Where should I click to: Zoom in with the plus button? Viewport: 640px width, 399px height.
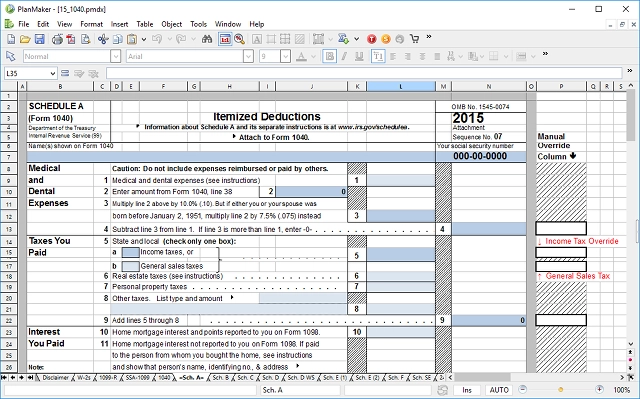tap(599, 389)
